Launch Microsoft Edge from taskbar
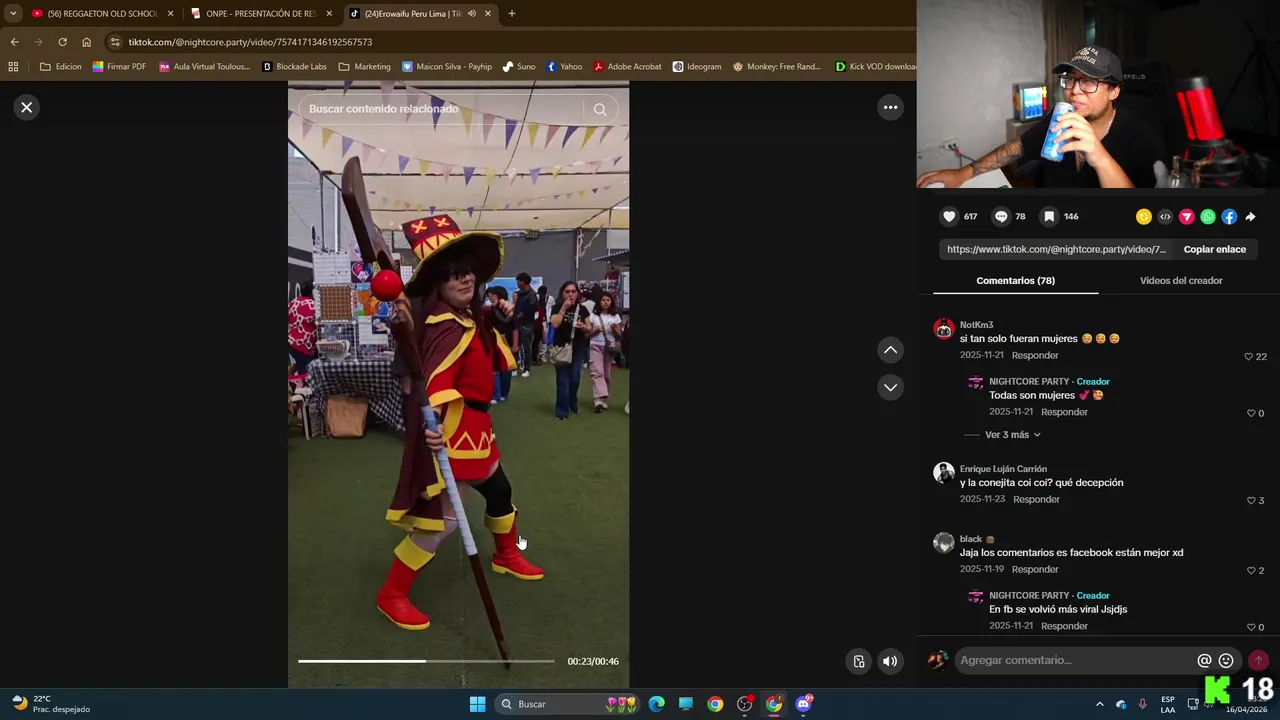Viewport: 1280px width, 720px height. tap(656, 704)
